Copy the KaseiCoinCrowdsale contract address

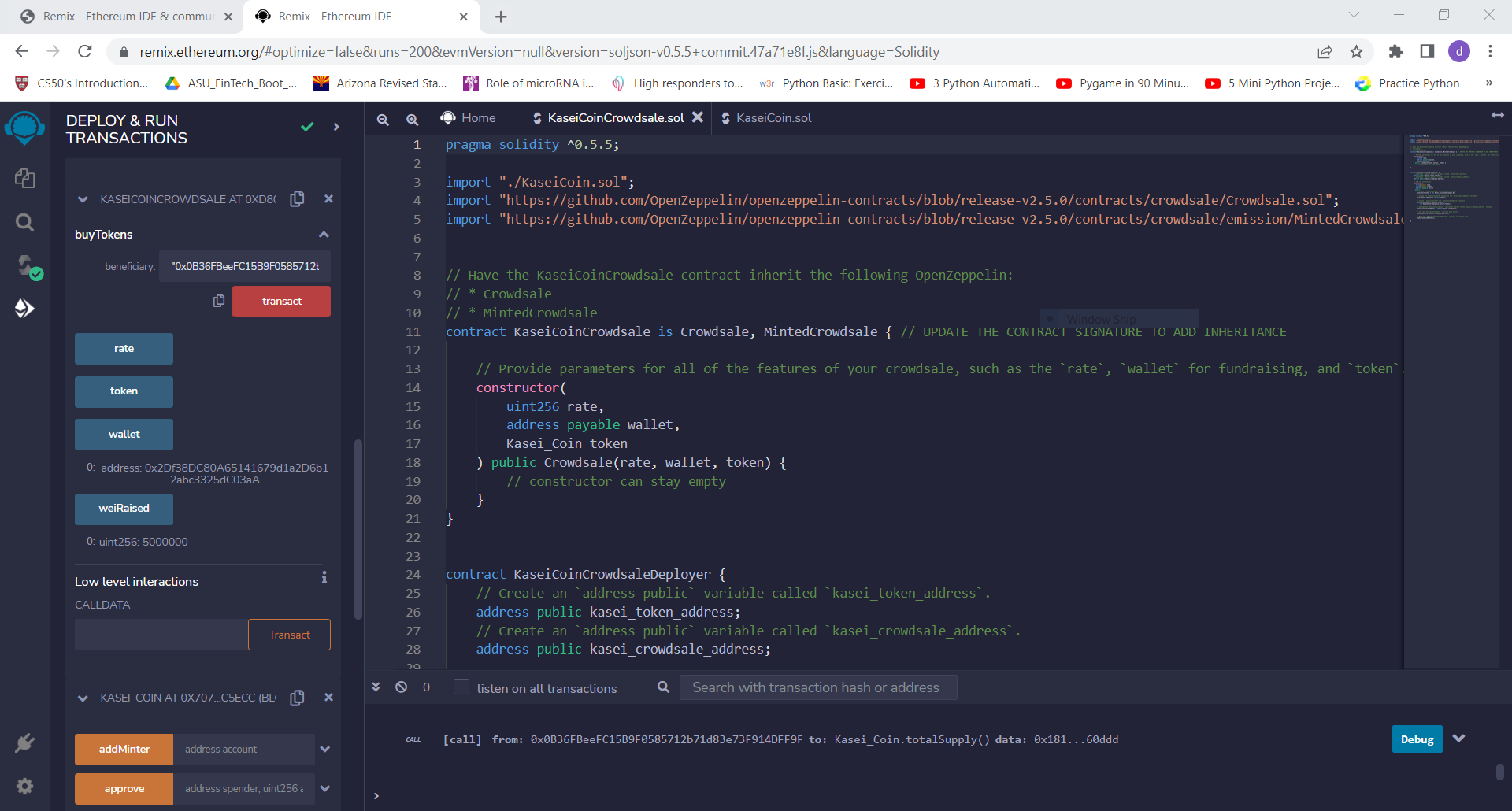(297, 199)
